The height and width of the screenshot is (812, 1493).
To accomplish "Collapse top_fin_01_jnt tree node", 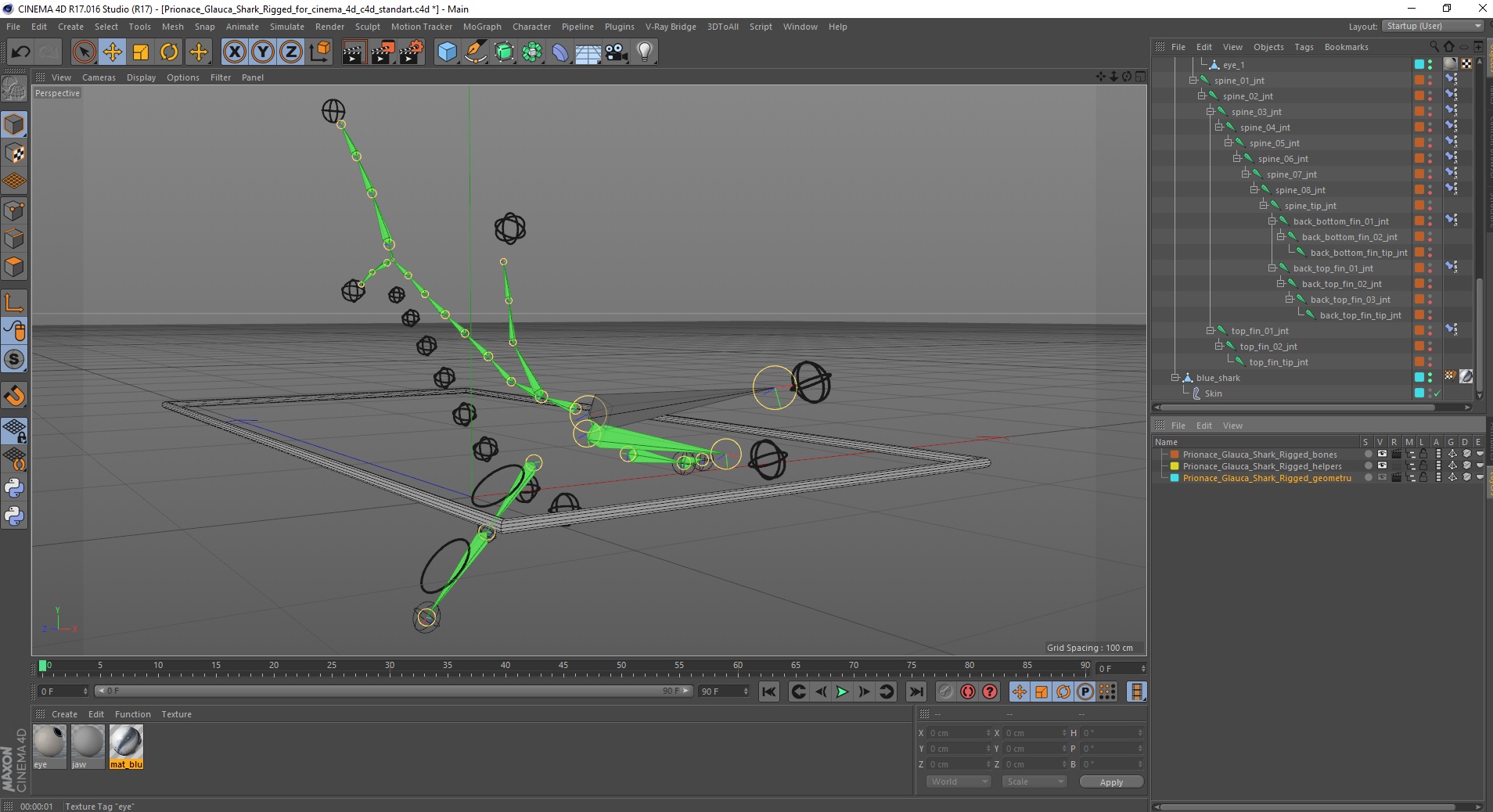I will point(1211,331).
